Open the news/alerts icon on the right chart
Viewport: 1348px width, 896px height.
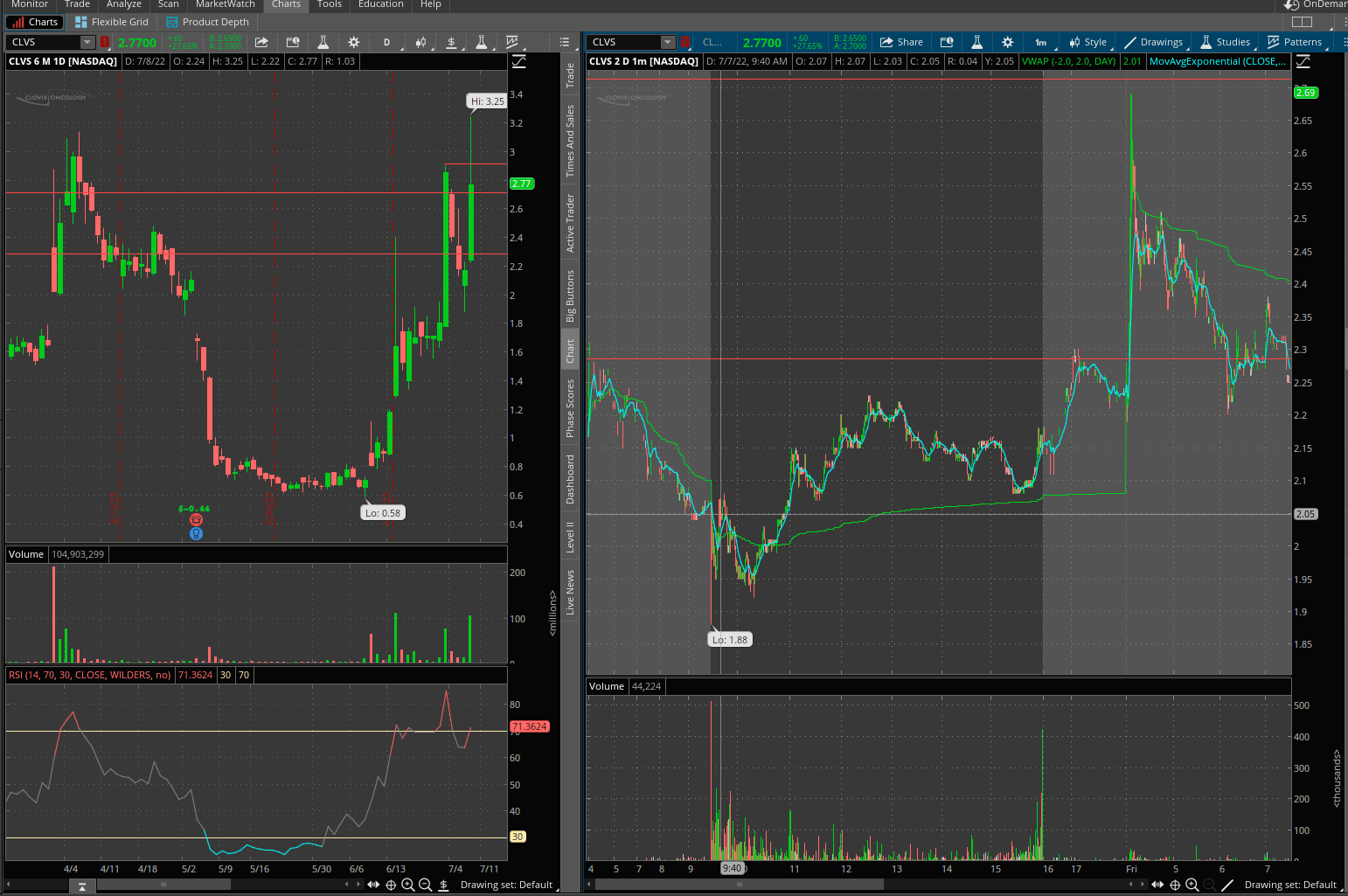947,42
